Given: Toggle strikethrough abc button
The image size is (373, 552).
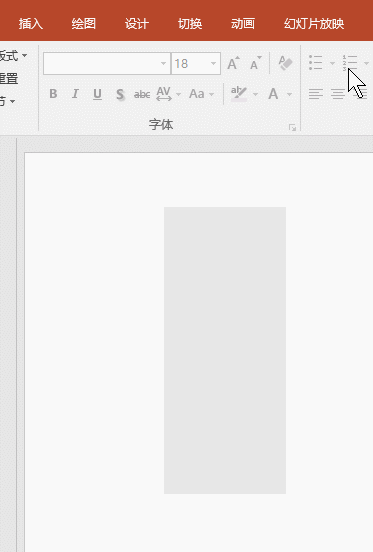Looking at the screenshot, I should click(142, 94).
